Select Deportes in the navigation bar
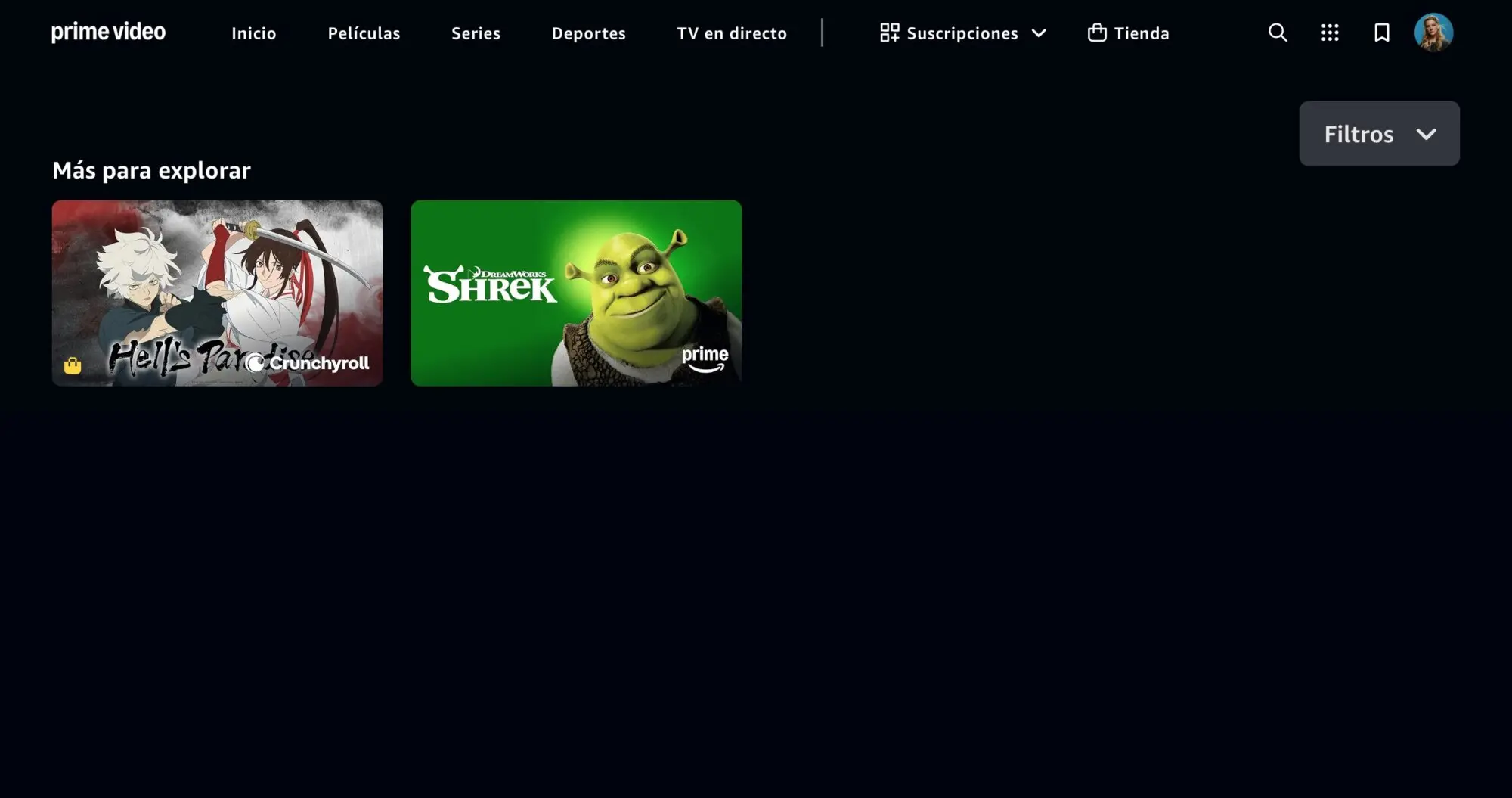1512x798 pixels. [588, 33]
